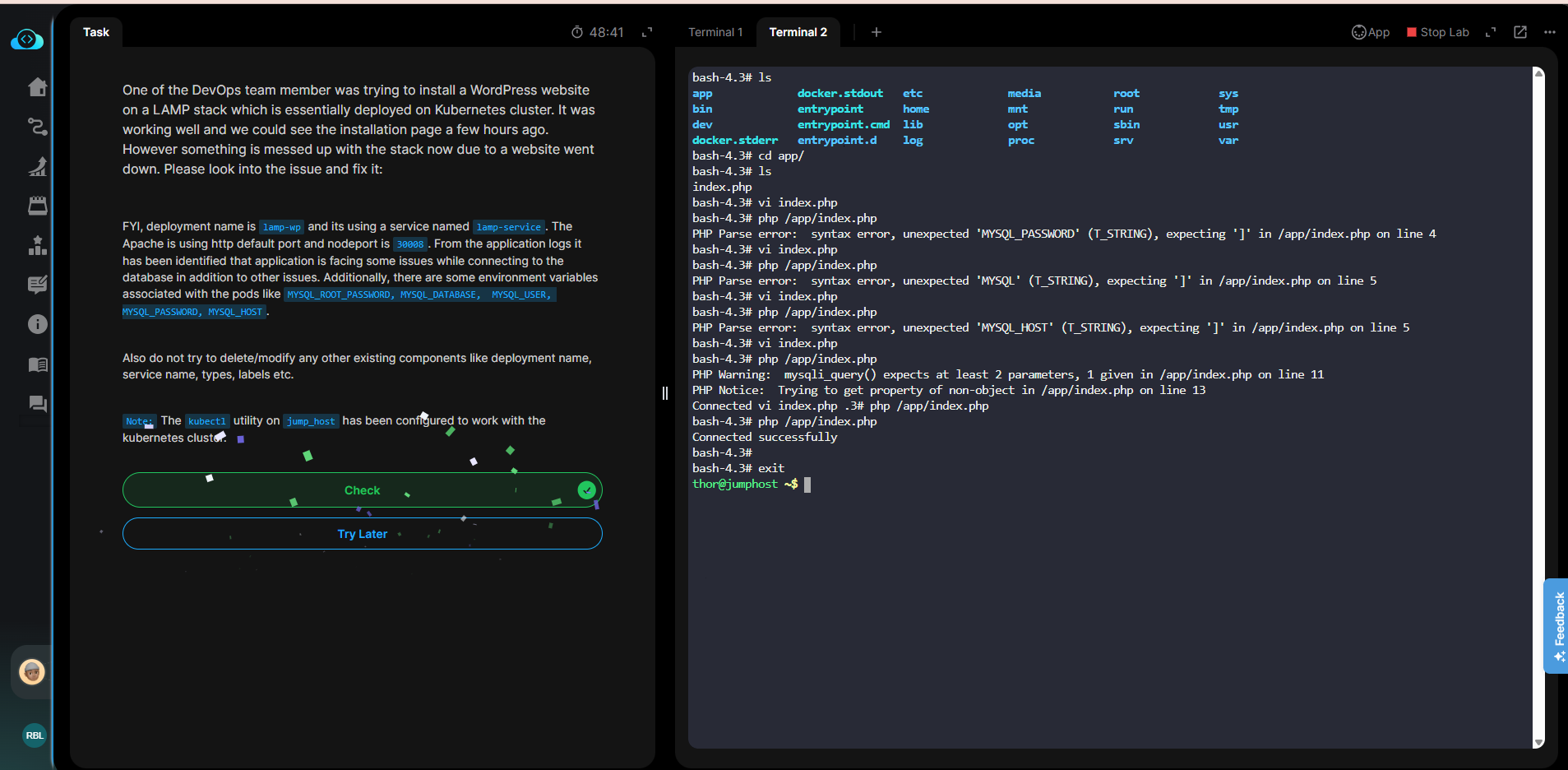Click the terminal scrollbar down arrow

1538,742
